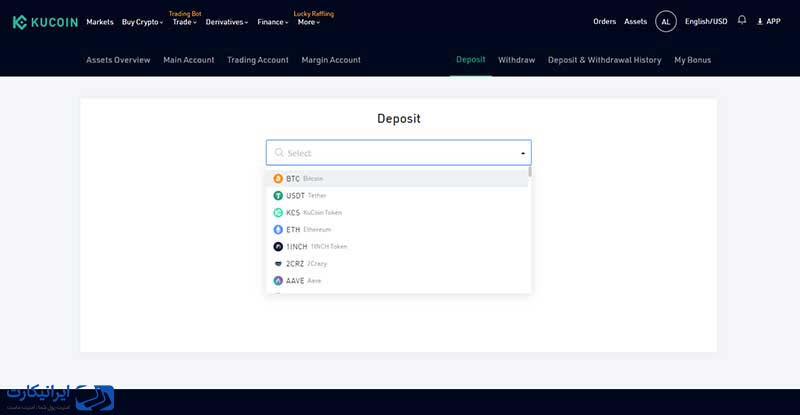Open the My Bonus tab
The width and height of the screenshot is (800, 415).
click(692, 60)
